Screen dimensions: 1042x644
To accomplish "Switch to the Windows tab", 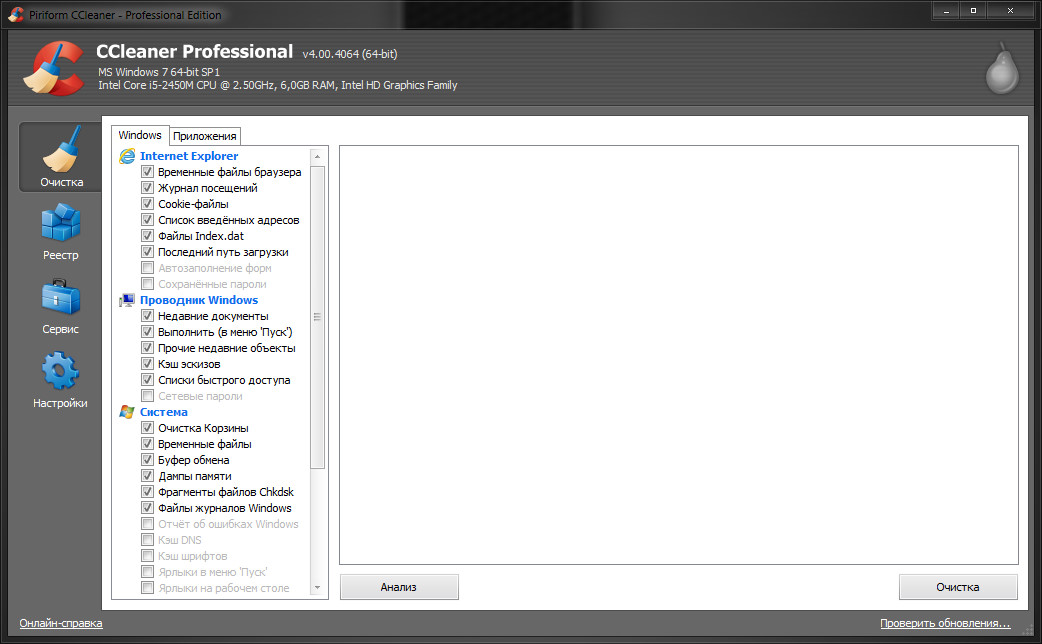I will coord(140,135).
